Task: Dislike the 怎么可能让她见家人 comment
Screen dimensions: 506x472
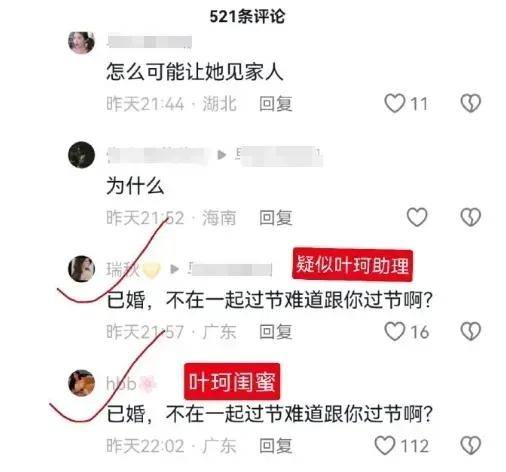Action: pos(471,103)
